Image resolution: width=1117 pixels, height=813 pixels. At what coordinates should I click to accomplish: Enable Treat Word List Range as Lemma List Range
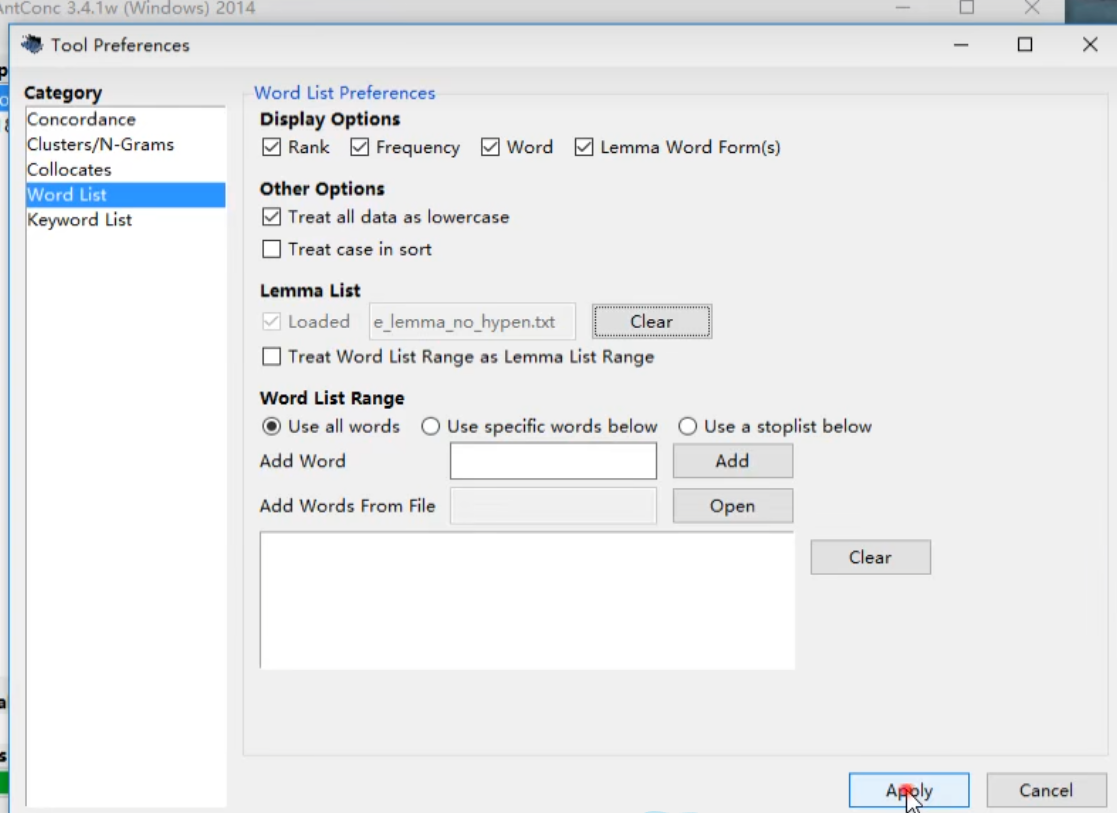point(271,356)
